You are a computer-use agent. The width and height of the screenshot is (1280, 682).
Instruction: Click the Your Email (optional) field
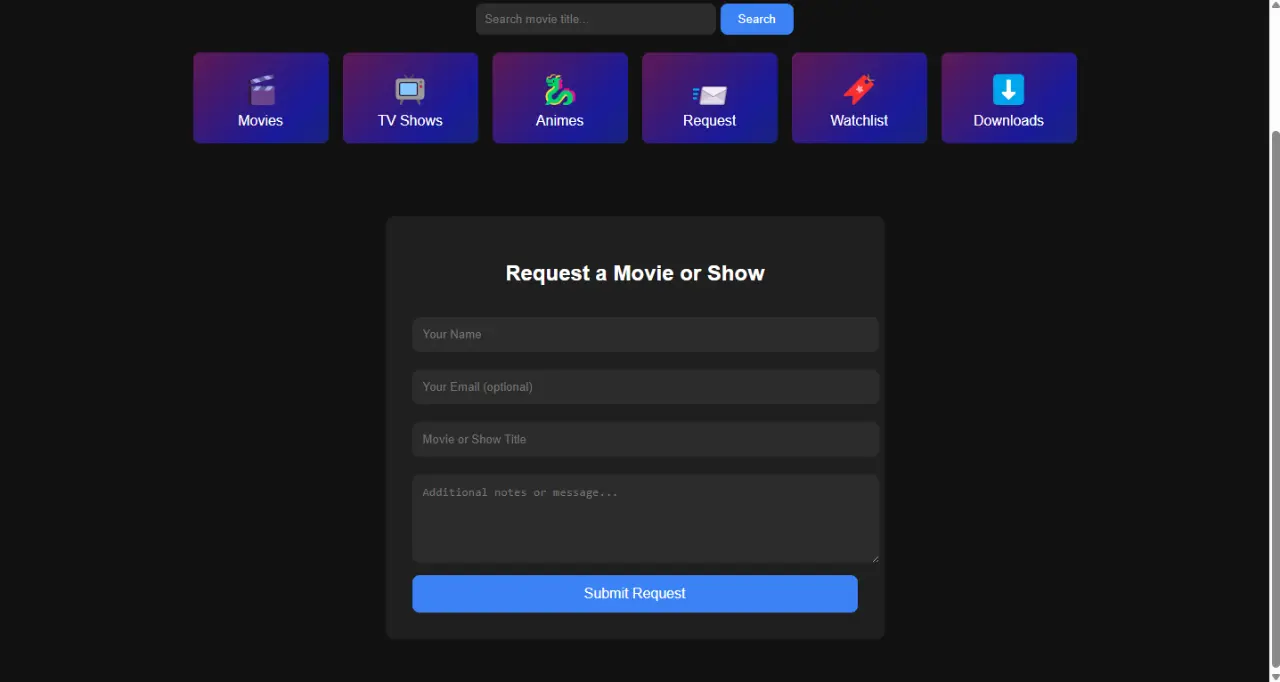(645, 387)
